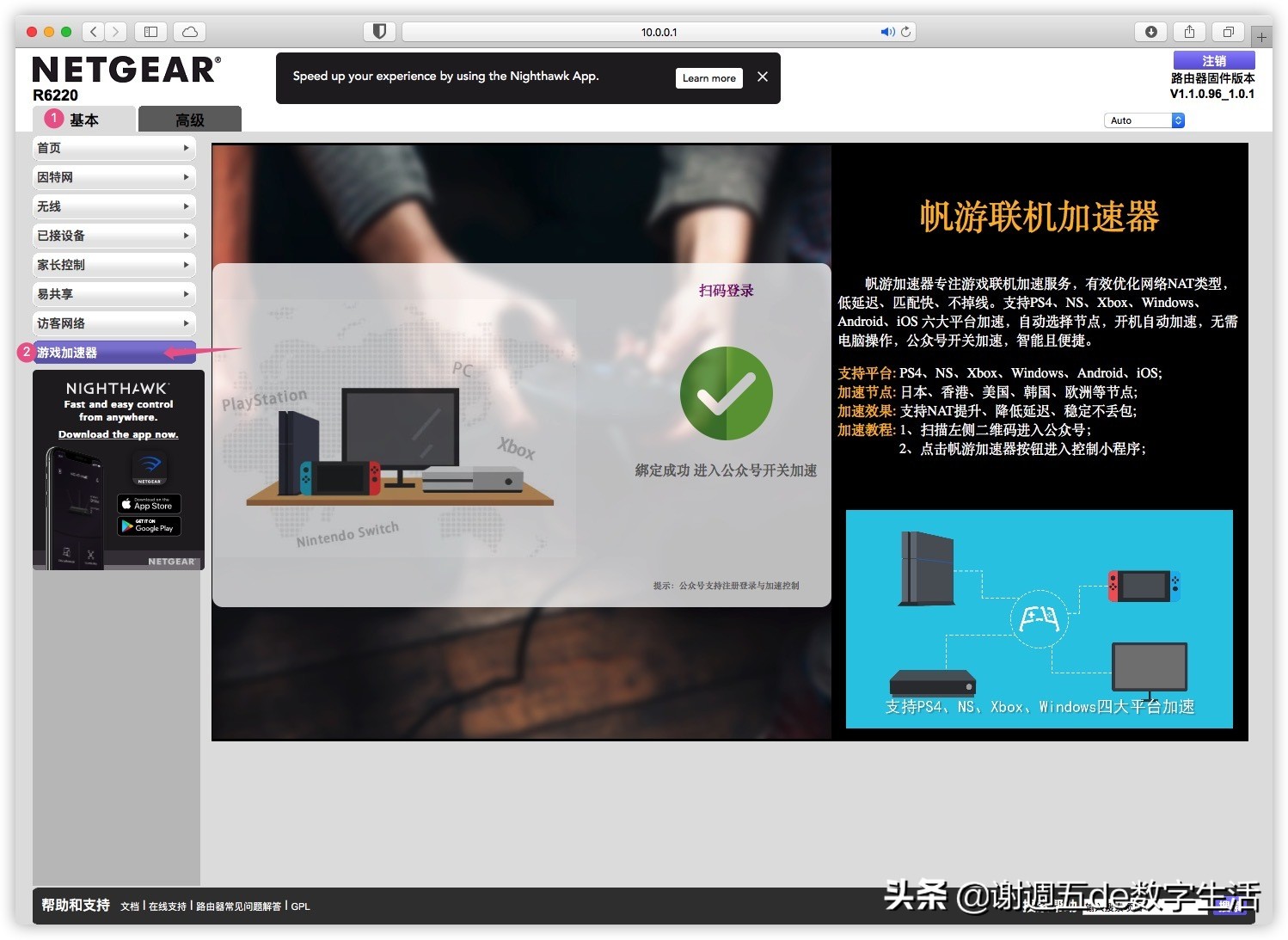Image resolution: width=1288 pixels, height=940 pixels.
Task: Expand the 家长控制 section arrow
Action: [186, 265]
